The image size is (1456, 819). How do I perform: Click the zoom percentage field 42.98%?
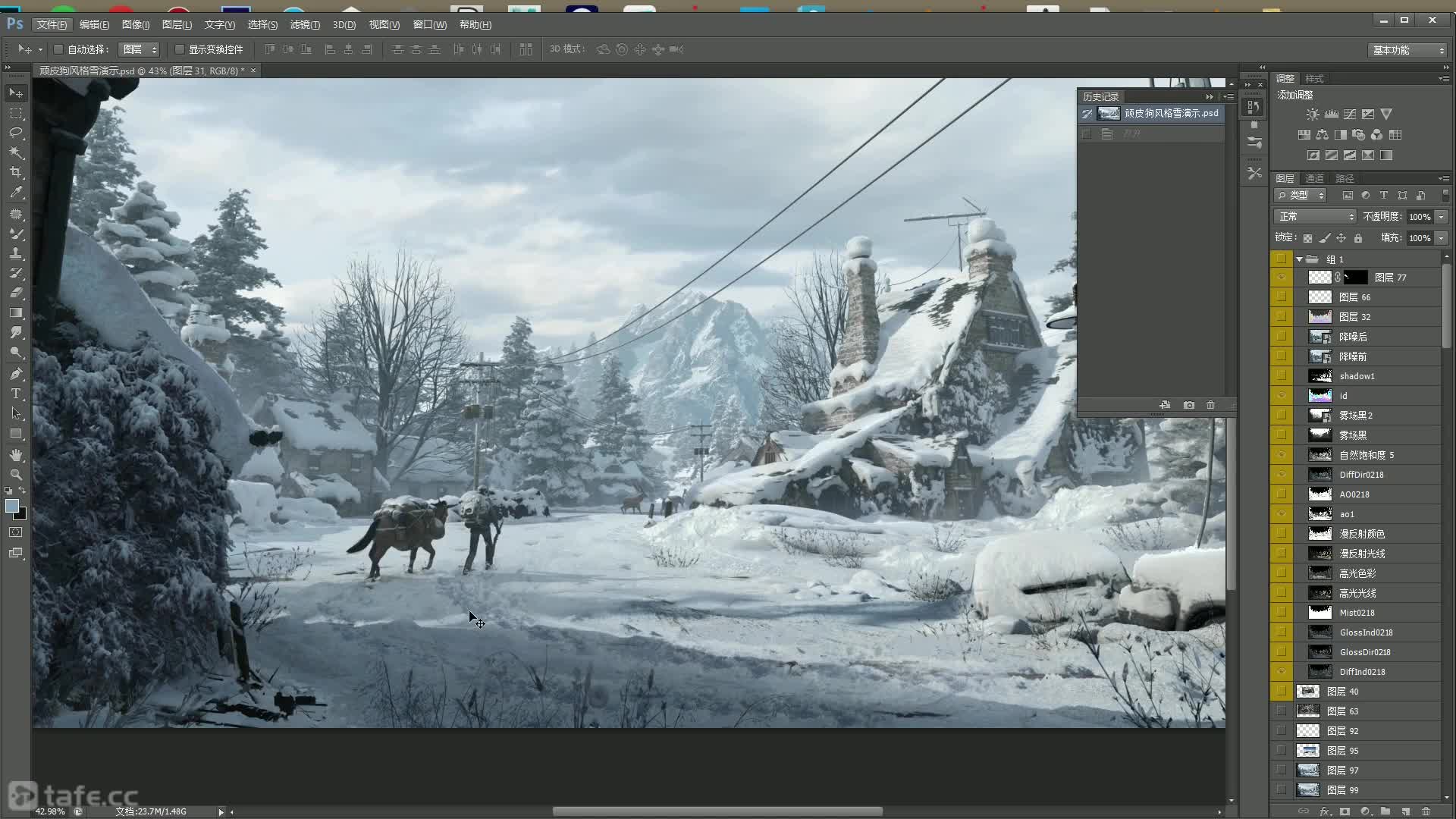50,811
